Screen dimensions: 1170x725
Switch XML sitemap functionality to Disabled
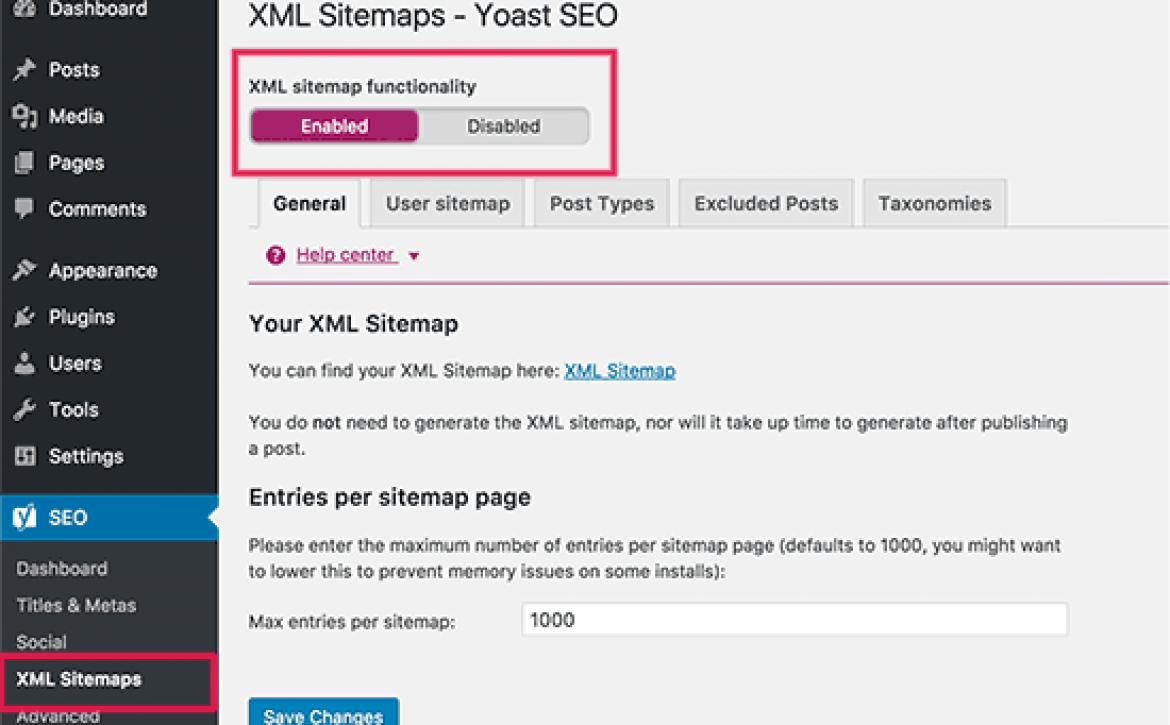click(x=504, y=126)
